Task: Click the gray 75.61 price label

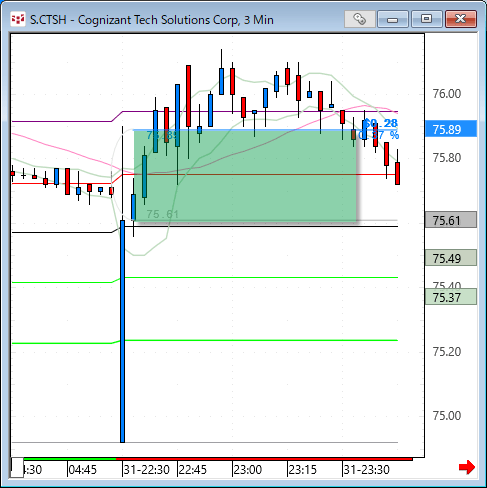Action: (451, 220)
